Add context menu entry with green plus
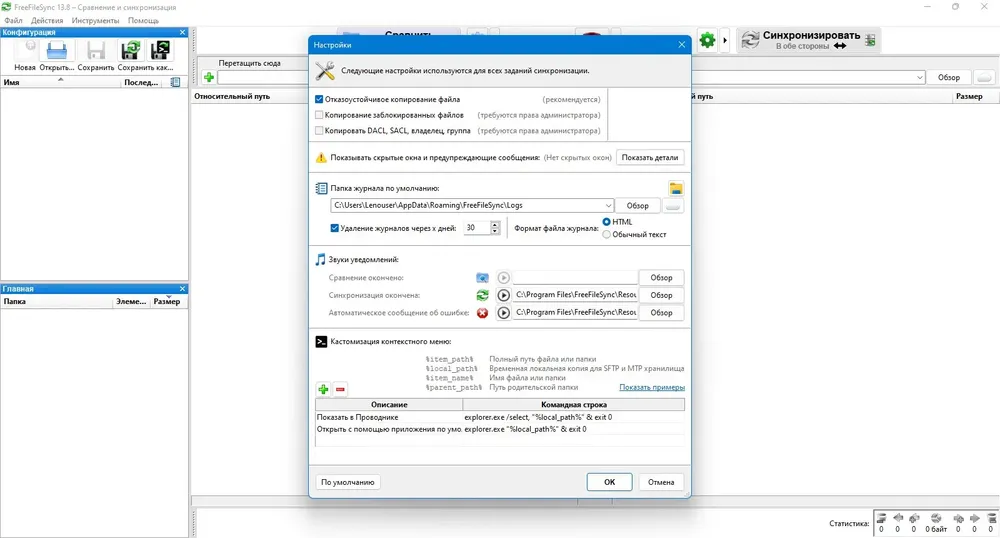 click(323, 389)
